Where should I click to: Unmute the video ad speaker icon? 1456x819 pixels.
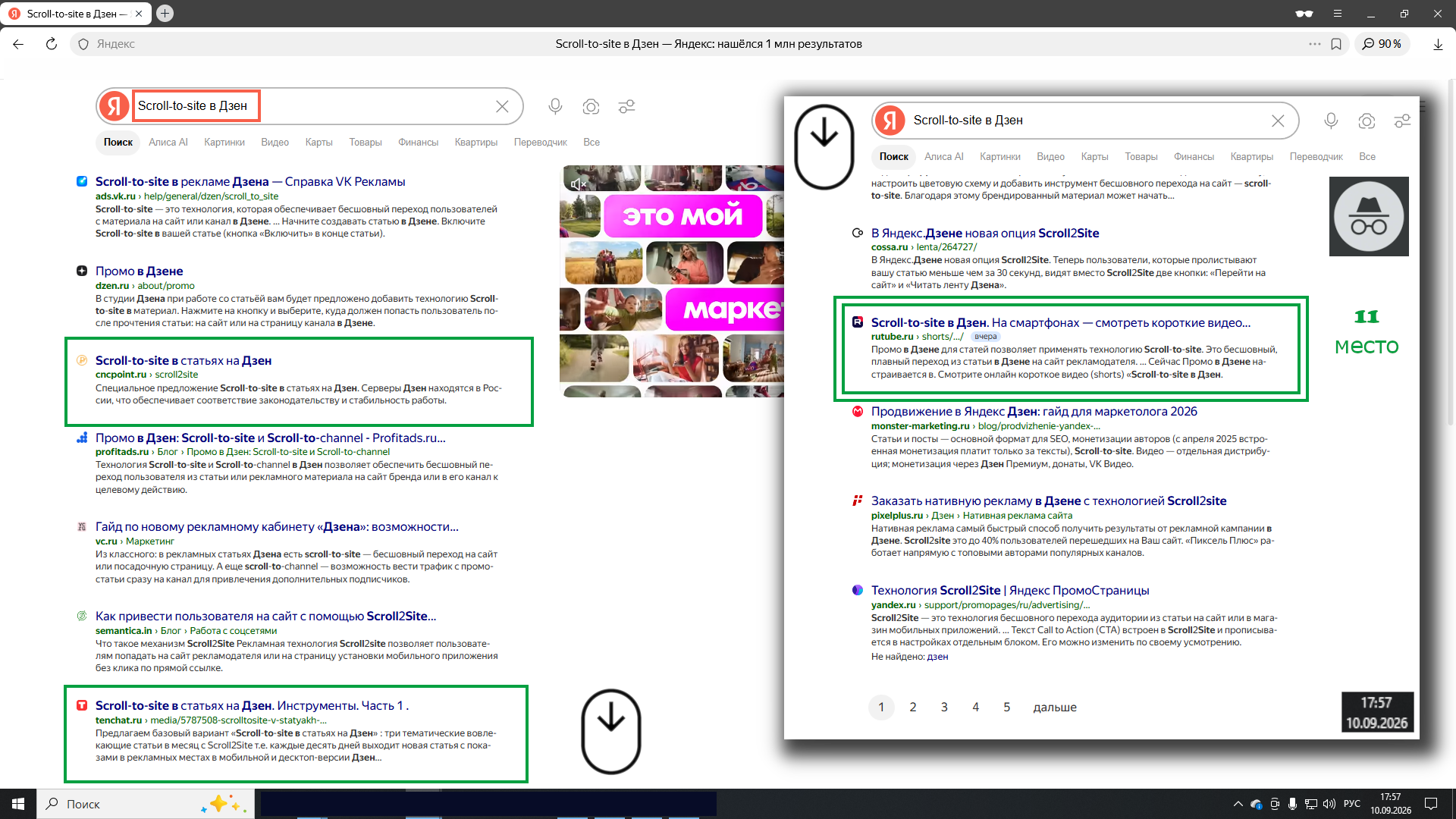[579, 184]
